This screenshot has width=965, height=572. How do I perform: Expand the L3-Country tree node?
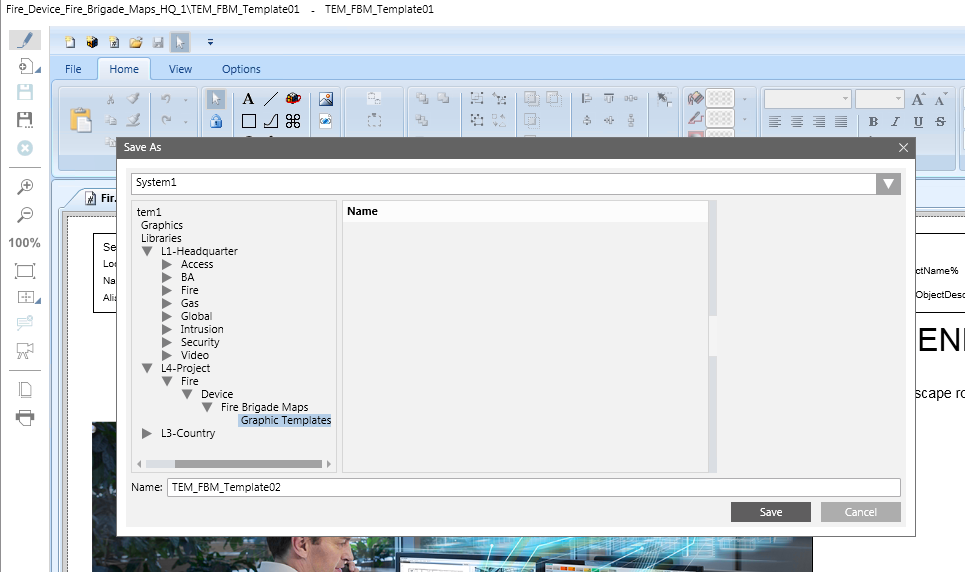[x=147, y=434]
